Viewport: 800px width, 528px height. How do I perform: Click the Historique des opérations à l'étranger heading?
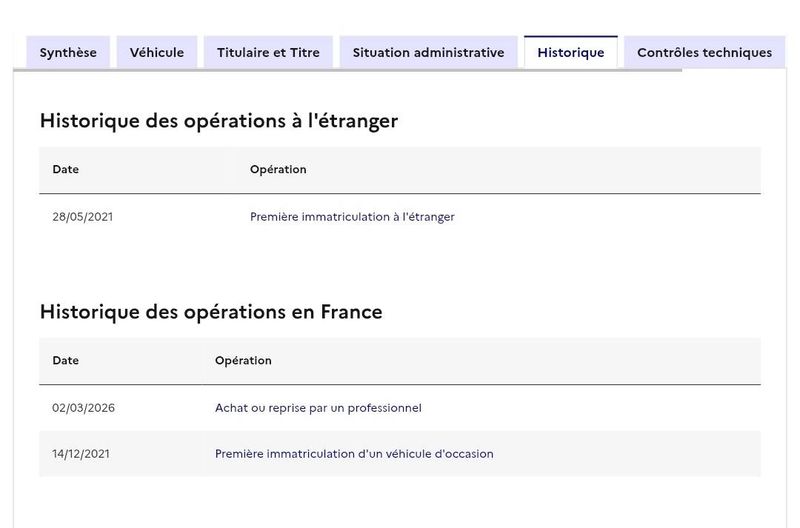[219, 121]
